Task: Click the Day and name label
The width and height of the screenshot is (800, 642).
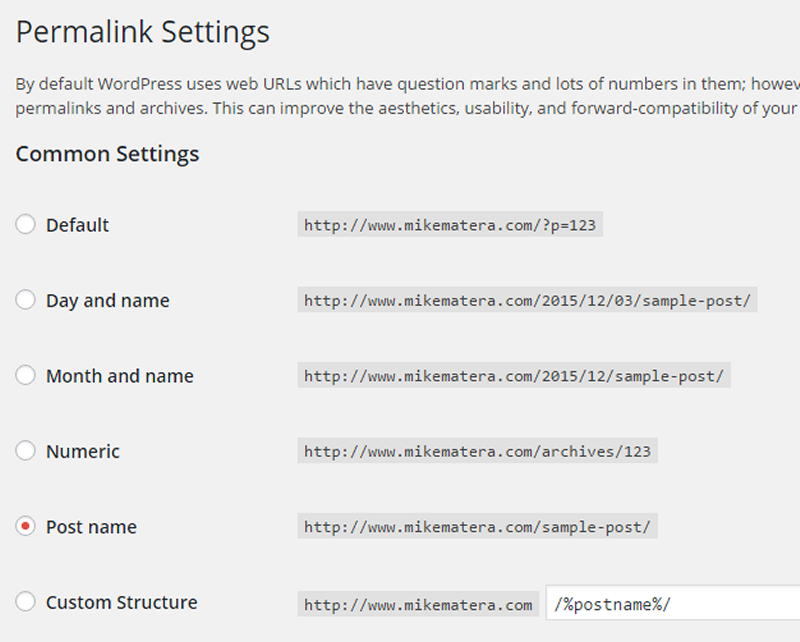Action: (107, 300)
